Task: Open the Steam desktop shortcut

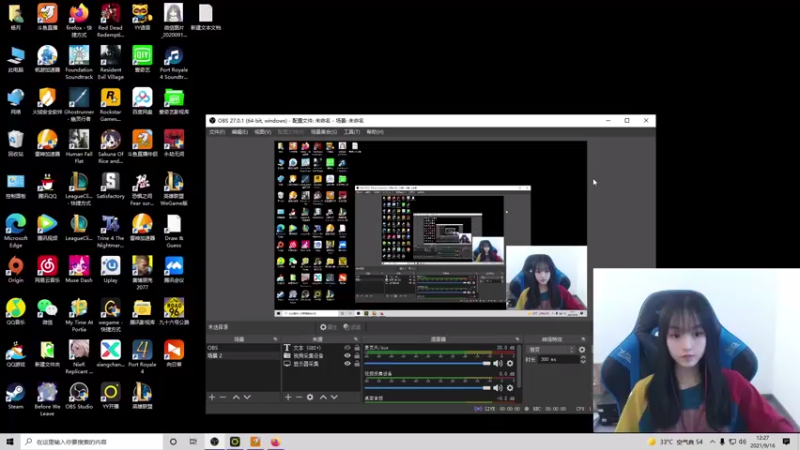Action: [16, 397]
